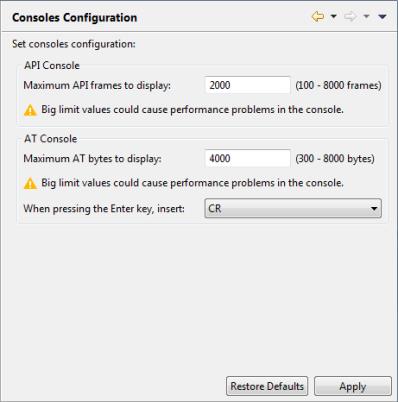Viewport: 398px width, 402px height.
Task: Click the API Console group label
Action: pyautogui.click(x=52, y=65)
